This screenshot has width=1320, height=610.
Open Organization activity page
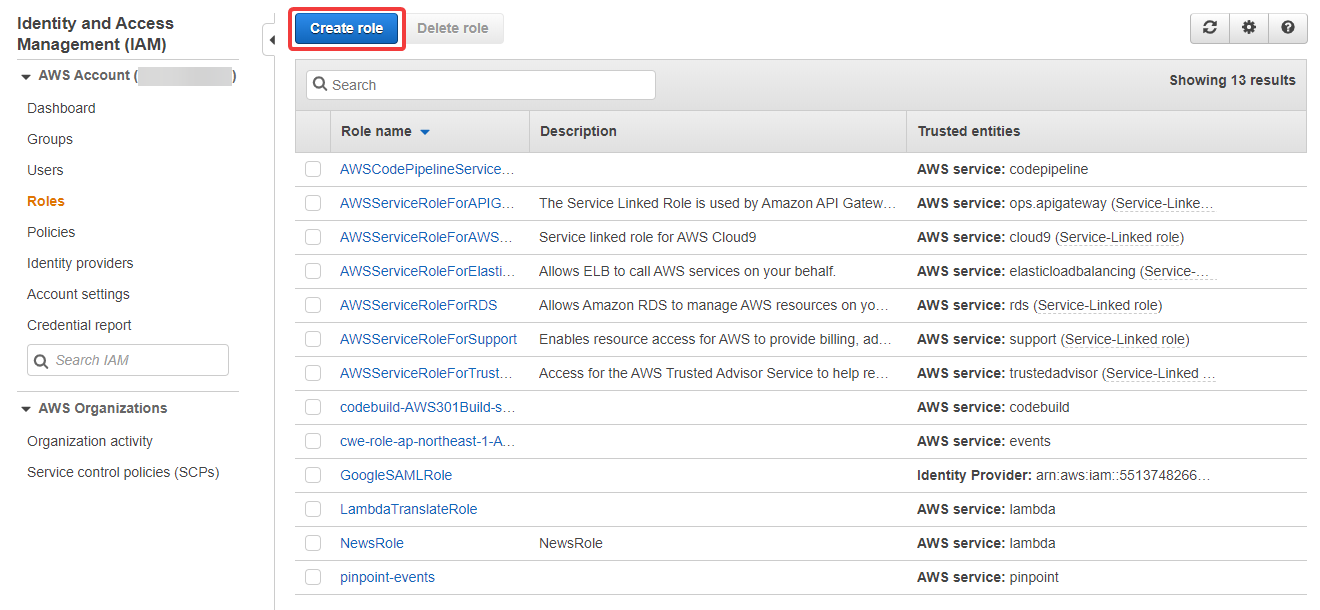tap(90, 441)
